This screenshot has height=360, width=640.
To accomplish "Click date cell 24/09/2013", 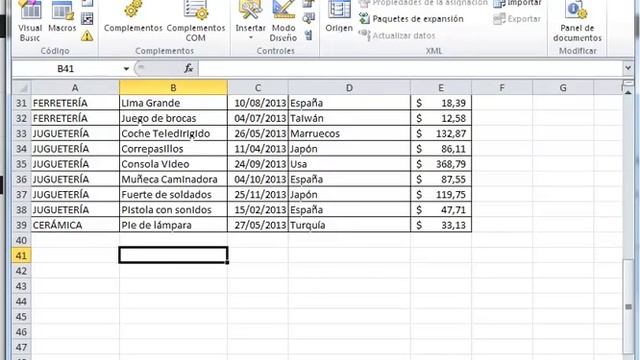I will 258,164.
